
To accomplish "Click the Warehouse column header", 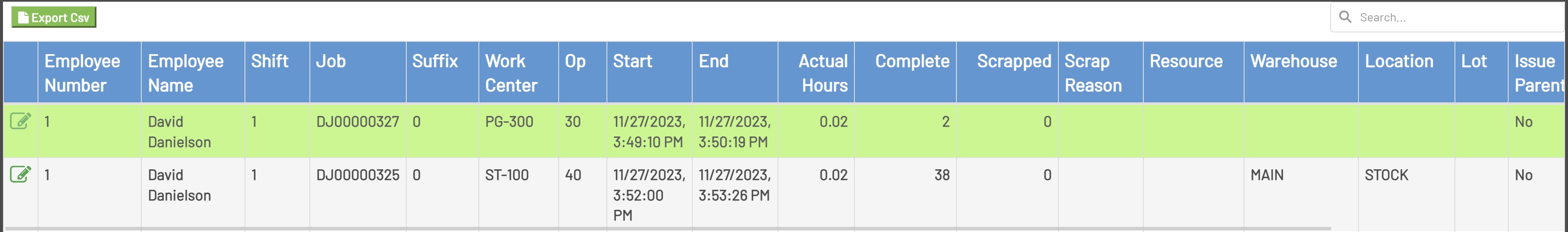I will coord(1294,61).
